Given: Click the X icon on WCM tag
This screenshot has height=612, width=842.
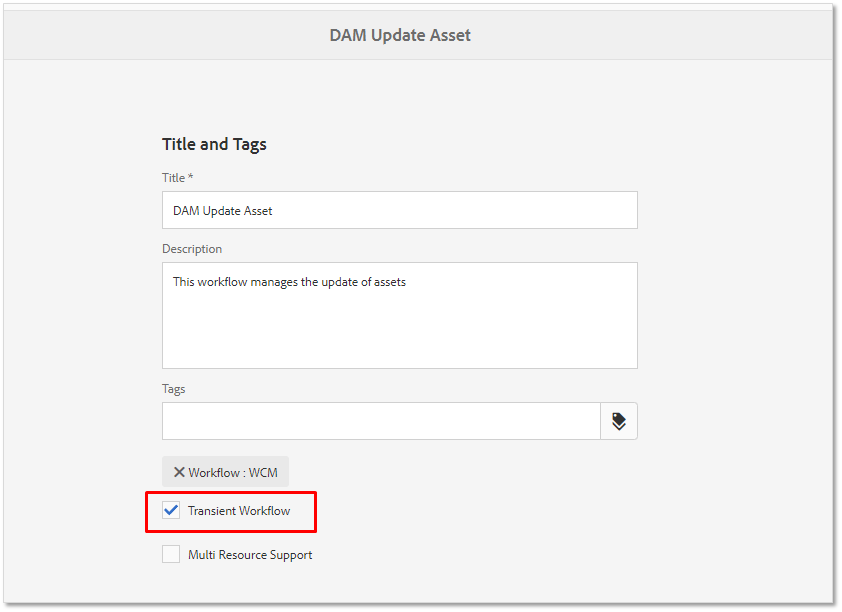Looking at the screenshot, I should [179, 472].
